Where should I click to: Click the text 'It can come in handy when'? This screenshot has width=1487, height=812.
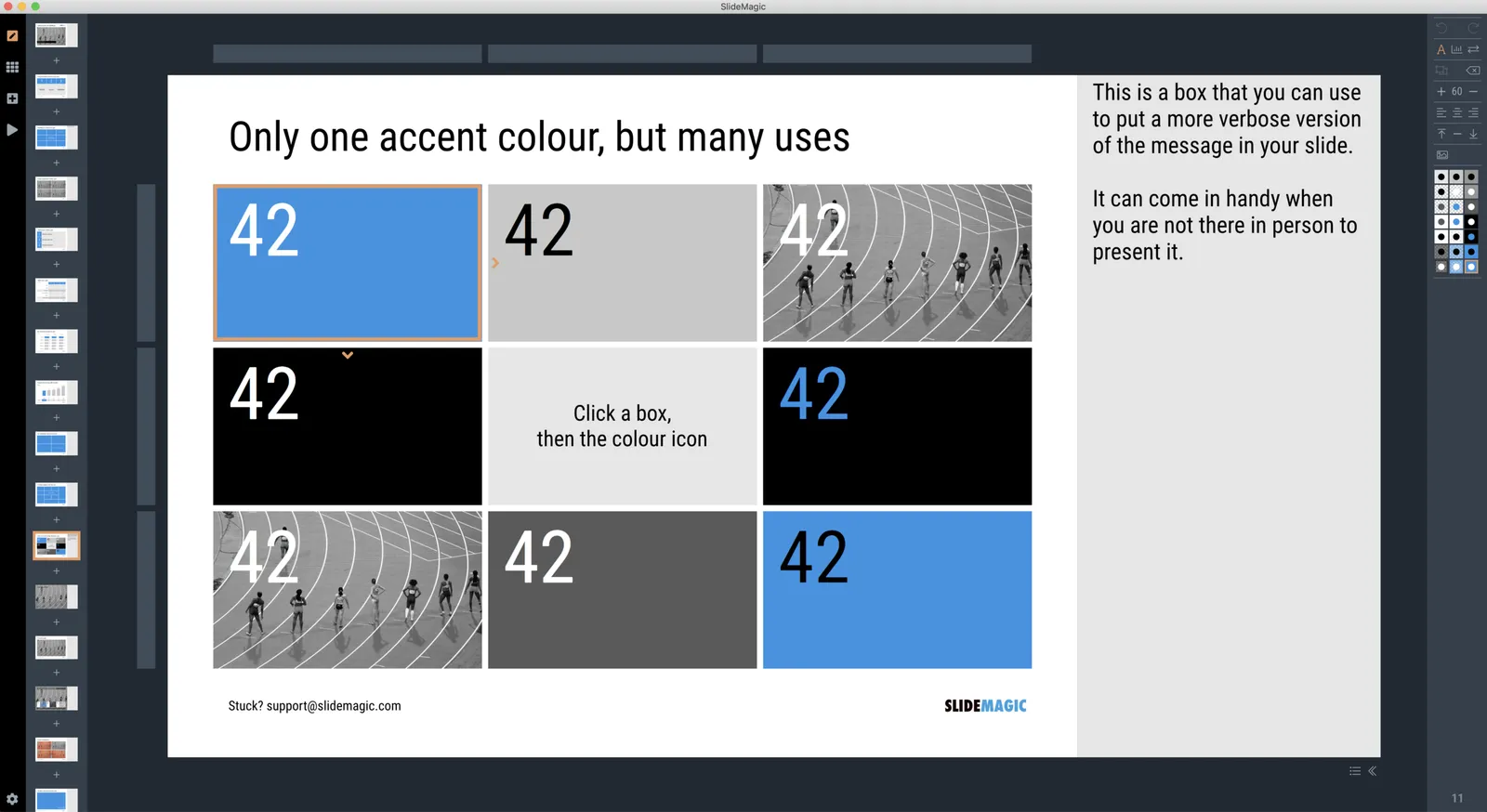click(1213, 199)
